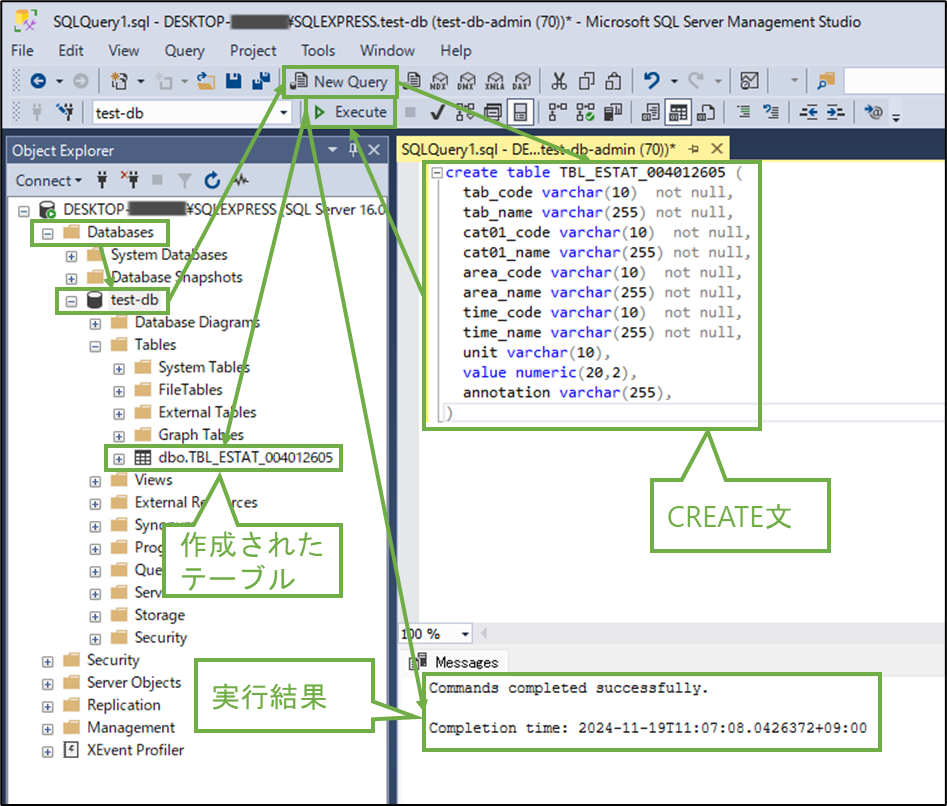
Task: Open the Edit menu
Action: pyautogui.click(x=71, y=51)
